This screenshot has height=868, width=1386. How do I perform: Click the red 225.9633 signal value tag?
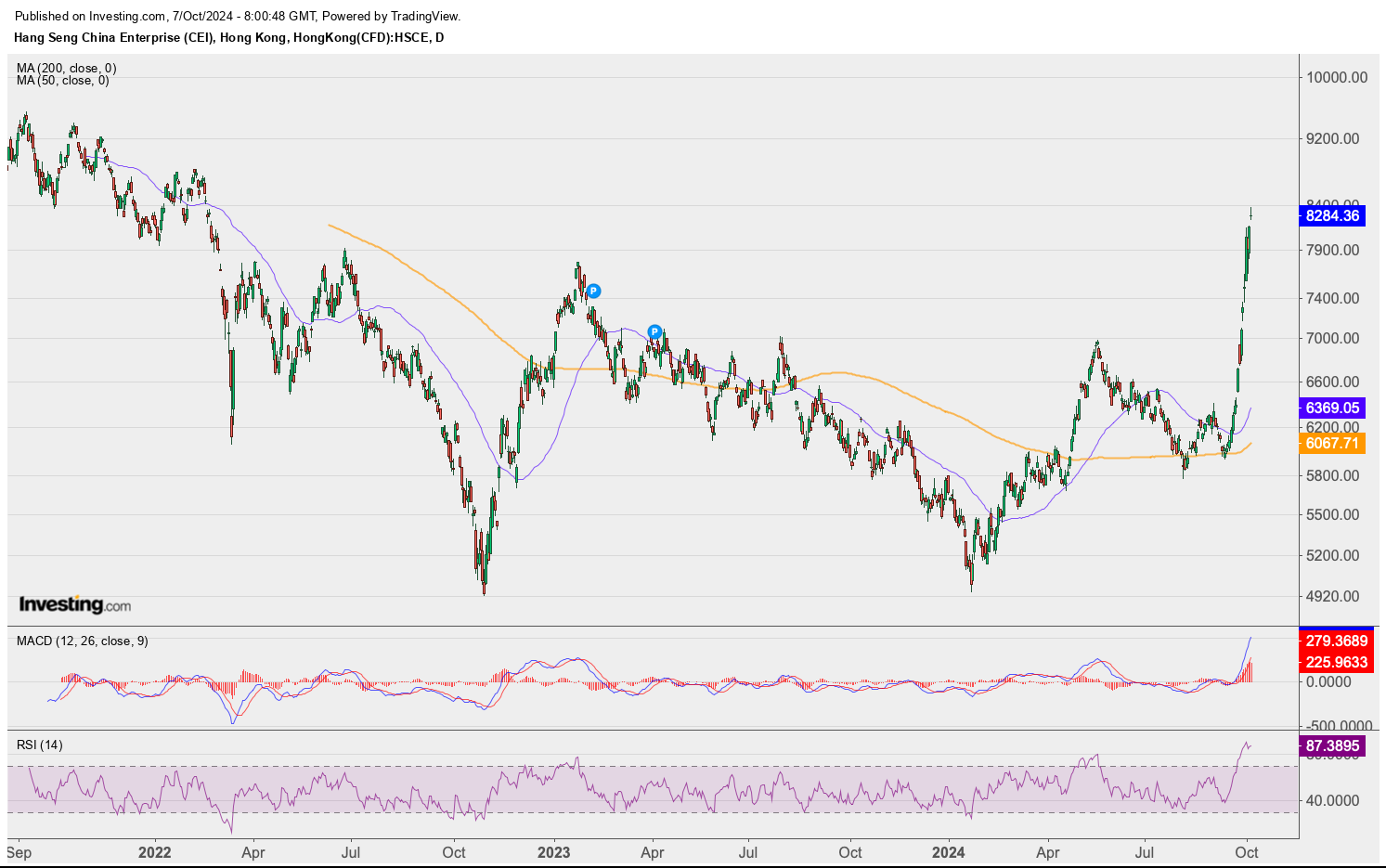pyautogui.click(x=1336, y=662)
